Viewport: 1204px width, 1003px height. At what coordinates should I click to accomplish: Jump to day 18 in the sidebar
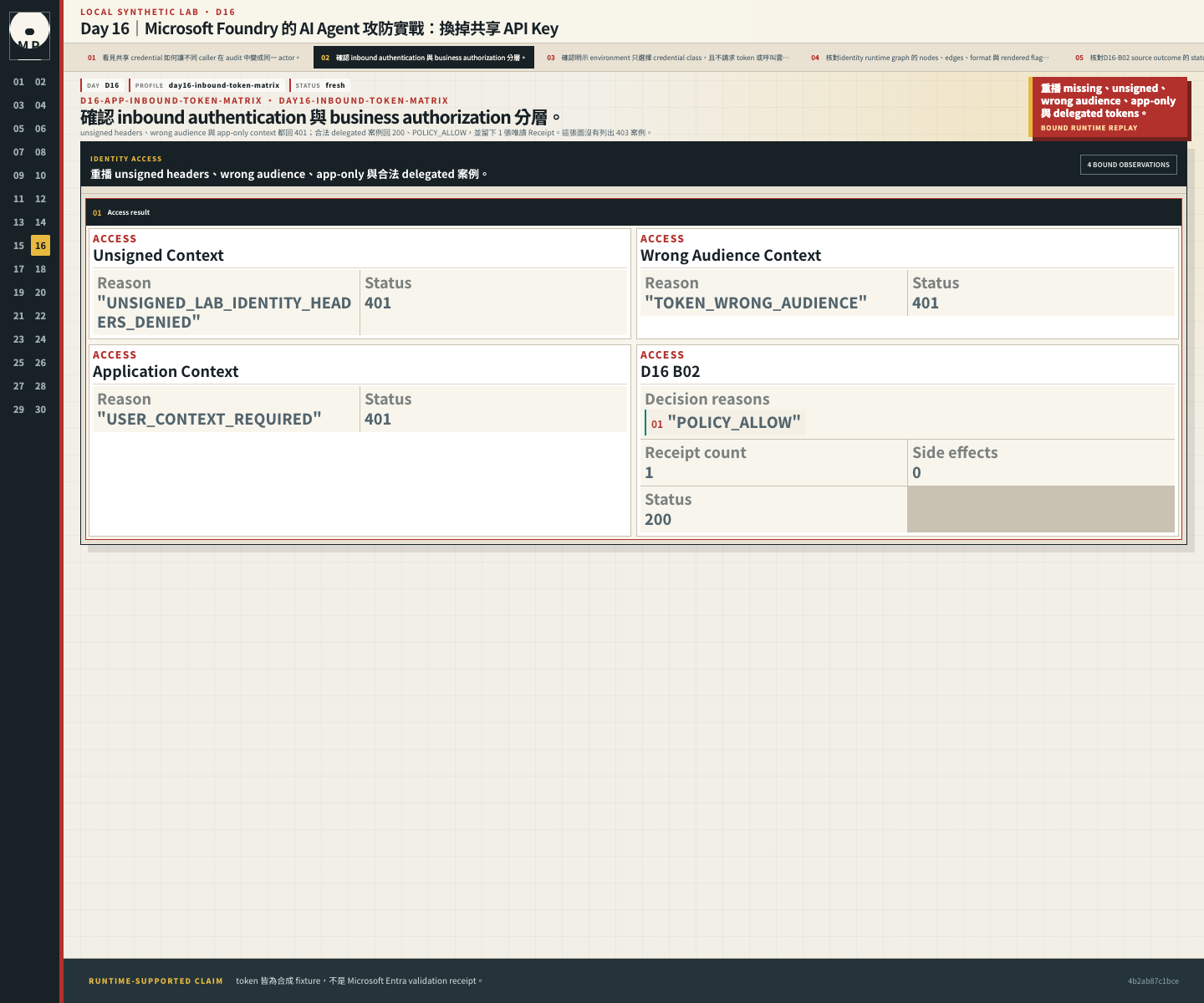click(40, 269)
